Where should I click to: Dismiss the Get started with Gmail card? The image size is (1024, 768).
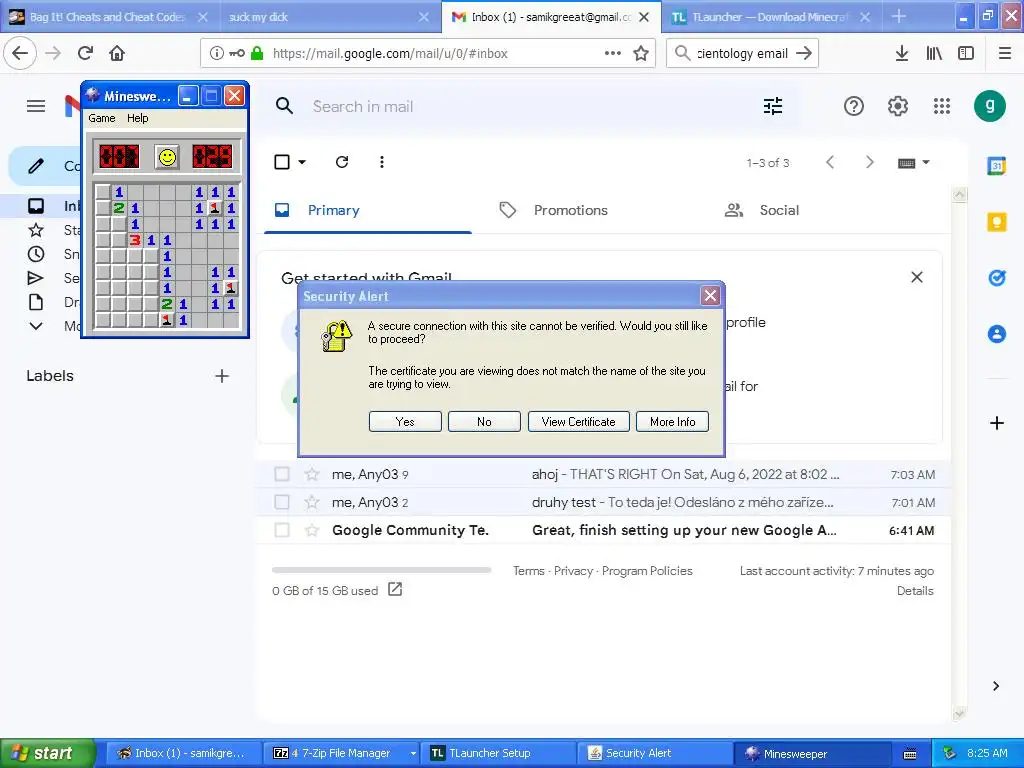pos(917,278)
